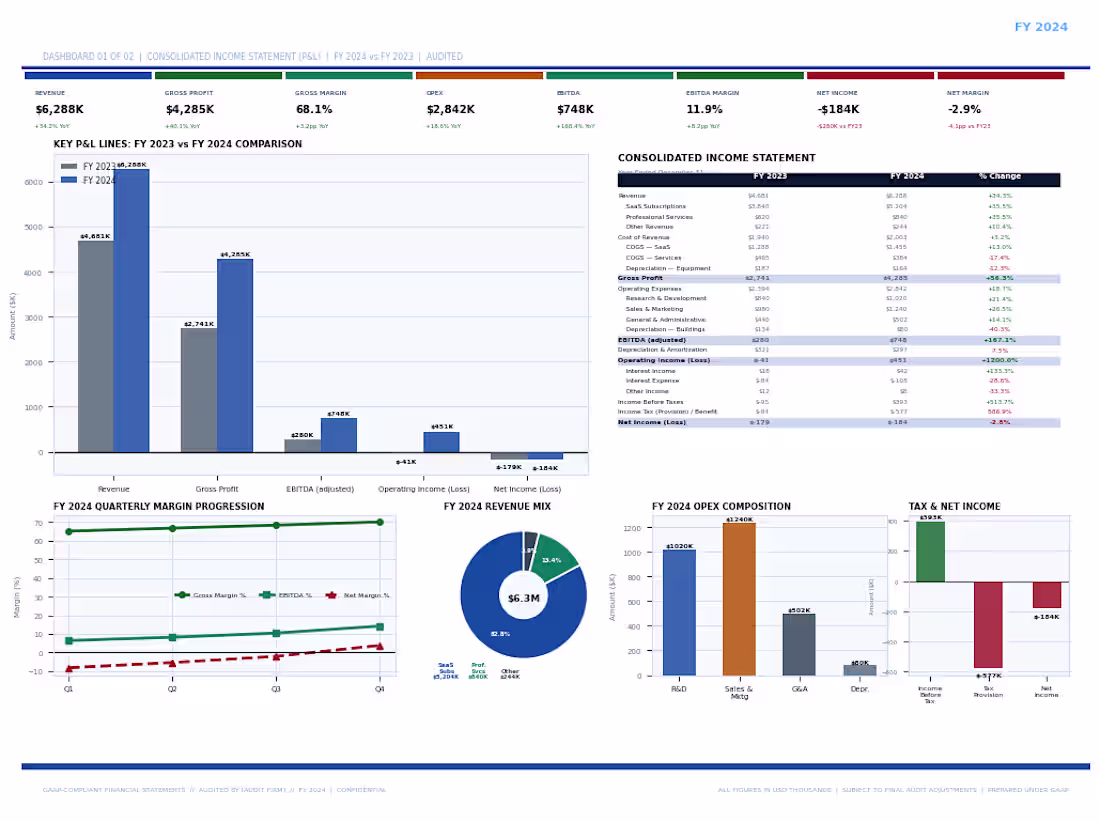Click the 'Research & Development' row label
This screenshot has width=1100, height=822.
click(666, 298)
